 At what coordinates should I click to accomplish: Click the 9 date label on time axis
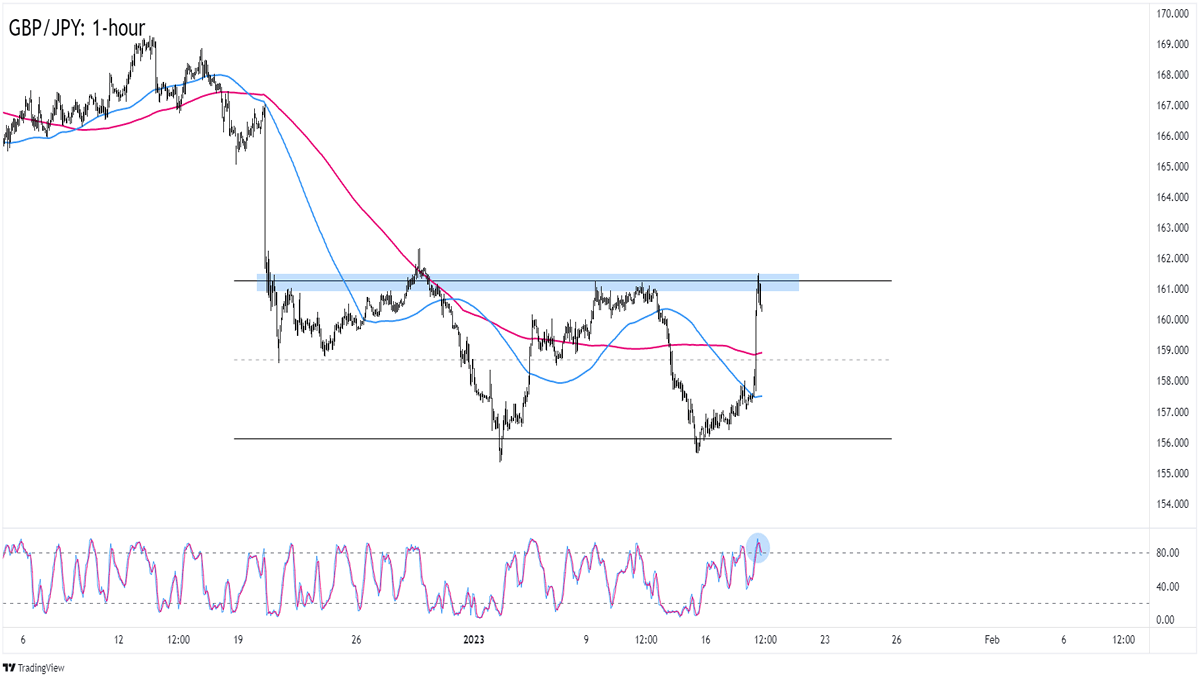(x=587, y=640)
